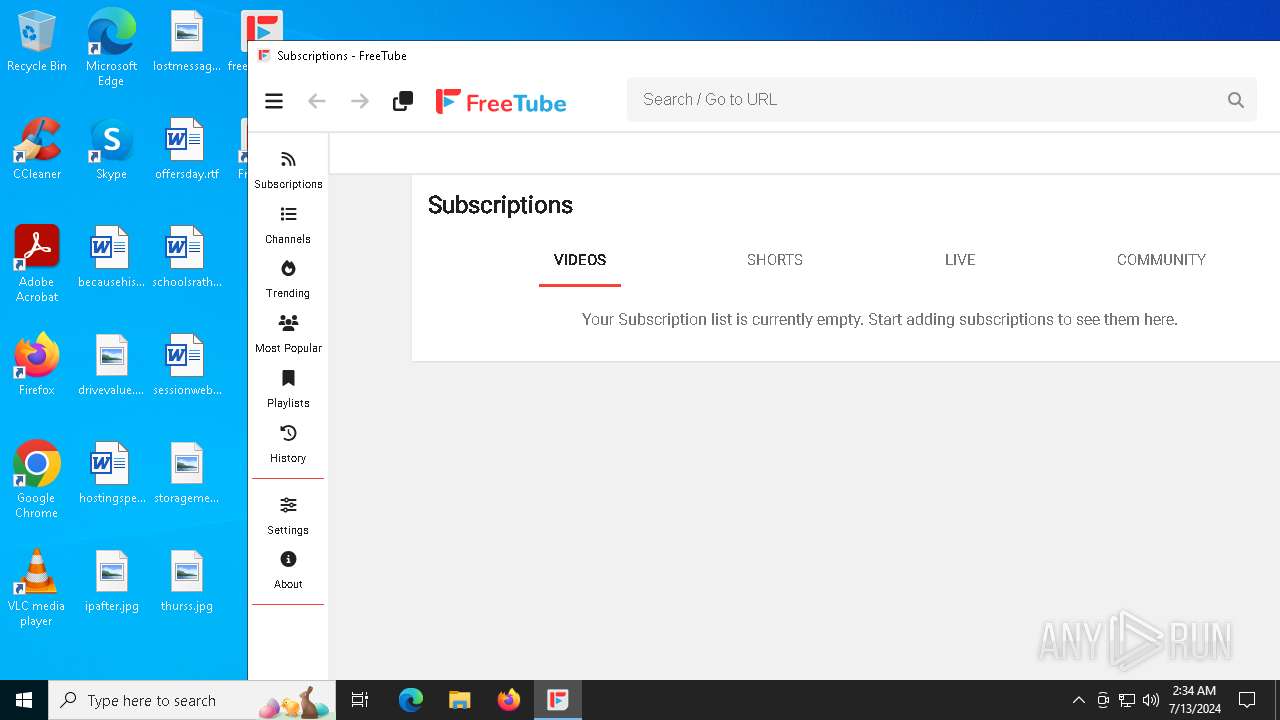Select the CCleaner desktop shortcut
The image size is (1280, 720).
37,150
